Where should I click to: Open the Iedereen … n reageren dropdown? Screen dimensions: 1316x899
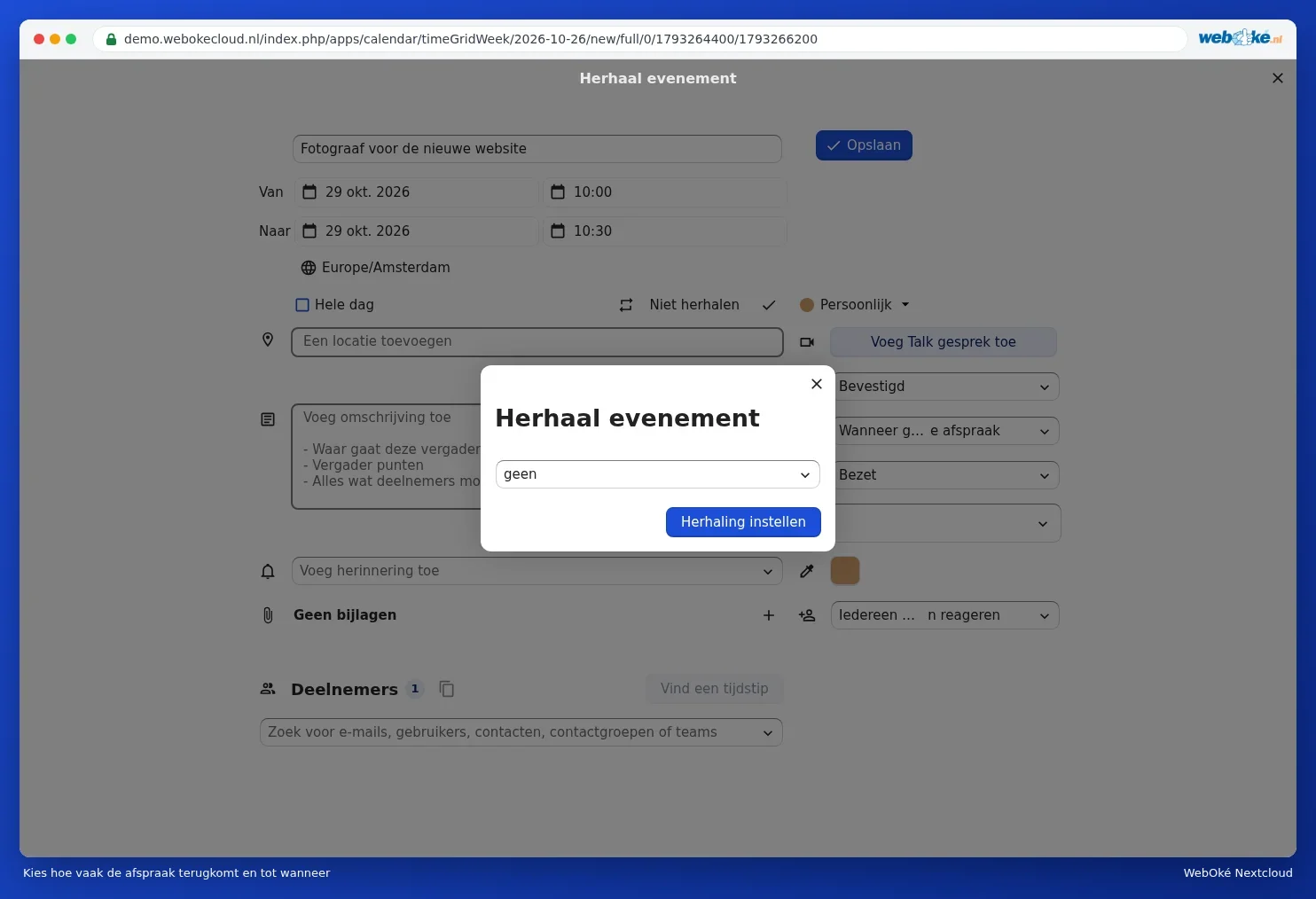click(945, 615)
